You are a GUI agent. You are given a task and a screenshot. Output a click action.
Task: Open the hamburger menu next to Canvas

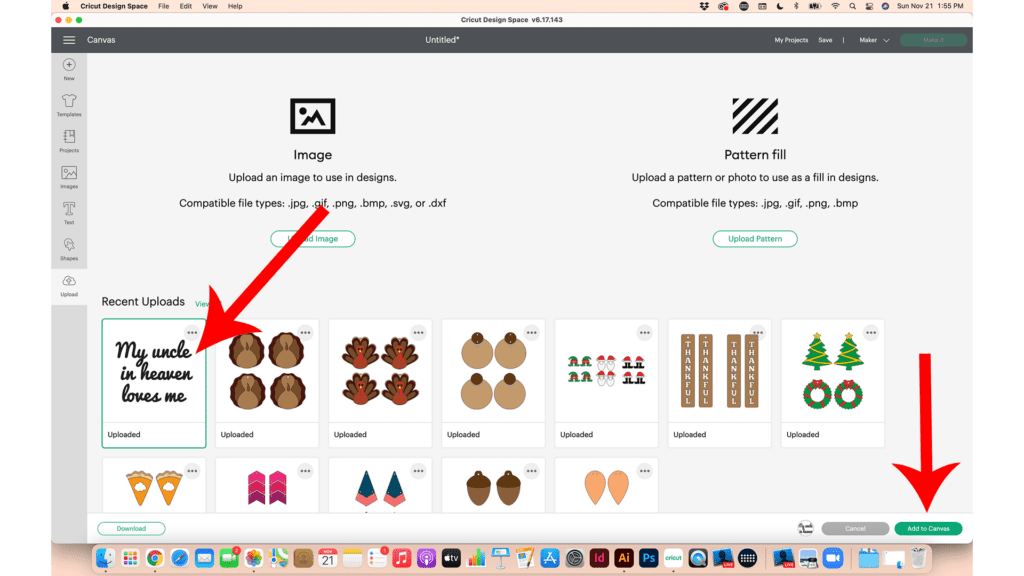pos(69,40)
